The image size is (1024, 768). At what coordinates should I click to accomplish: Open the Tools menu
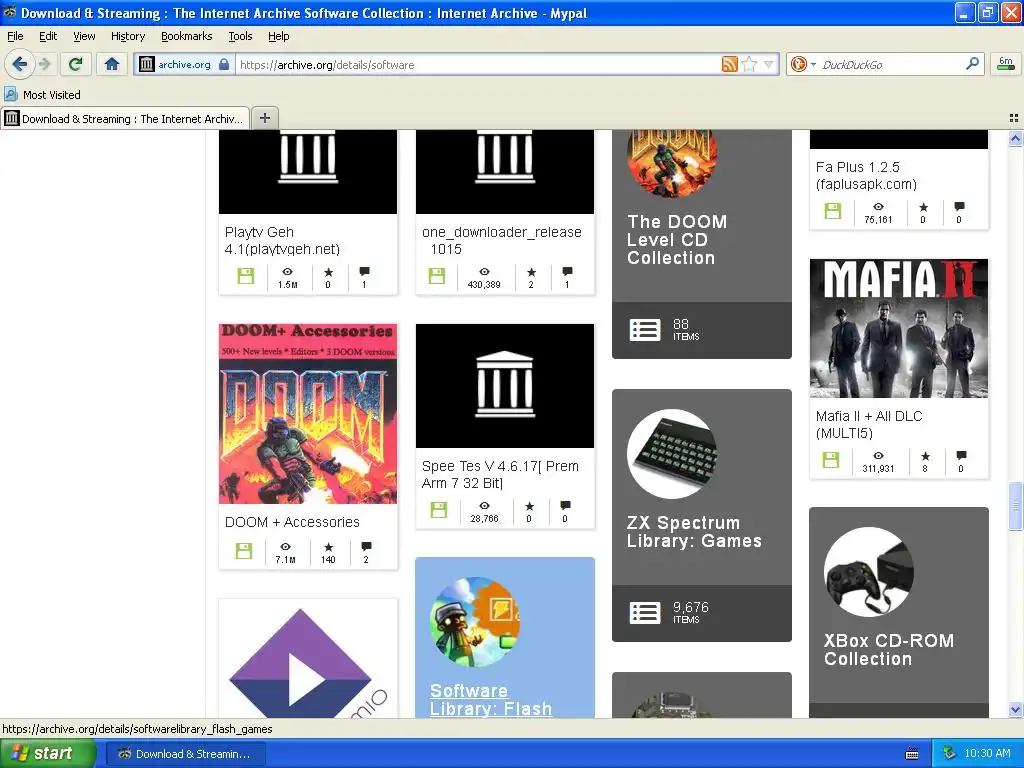(x=240, y=36)
